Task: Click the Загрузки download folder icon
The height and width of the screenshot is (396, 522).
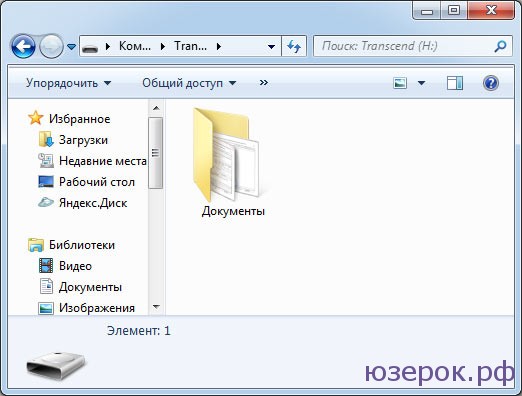Action: pyautogui.click(x=46, y=139)
